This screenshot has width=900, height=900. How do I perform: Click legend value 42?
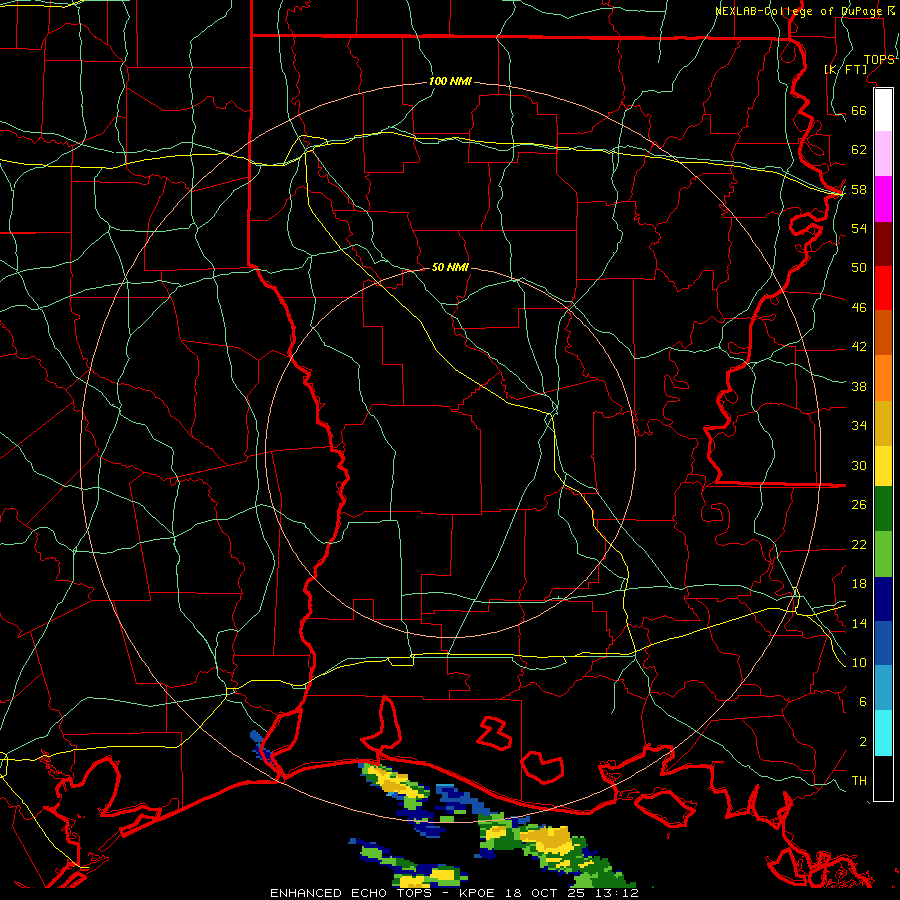[x=859, y=347]
